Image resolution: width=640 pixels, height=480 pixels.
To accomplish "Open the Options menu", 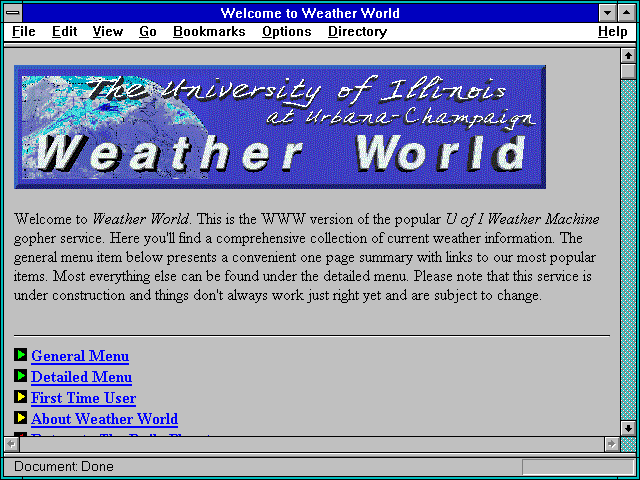I will point(287,31).
